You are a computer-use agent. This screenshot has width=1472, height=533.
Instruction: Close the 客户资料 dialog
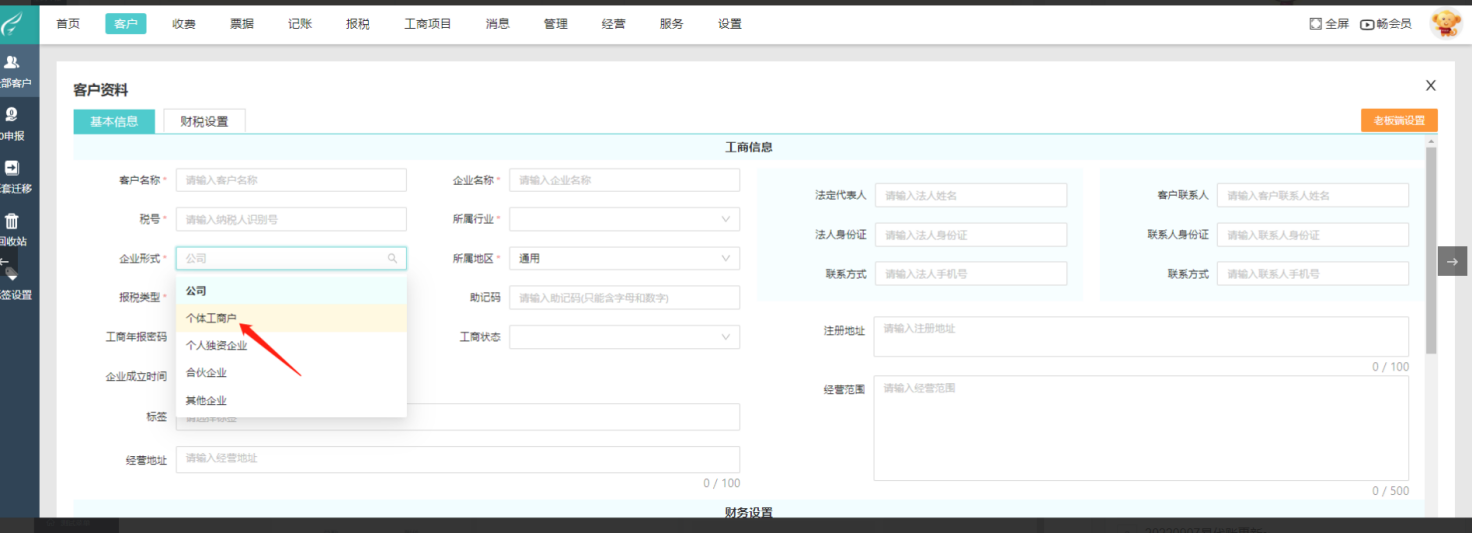(1430, 86)
